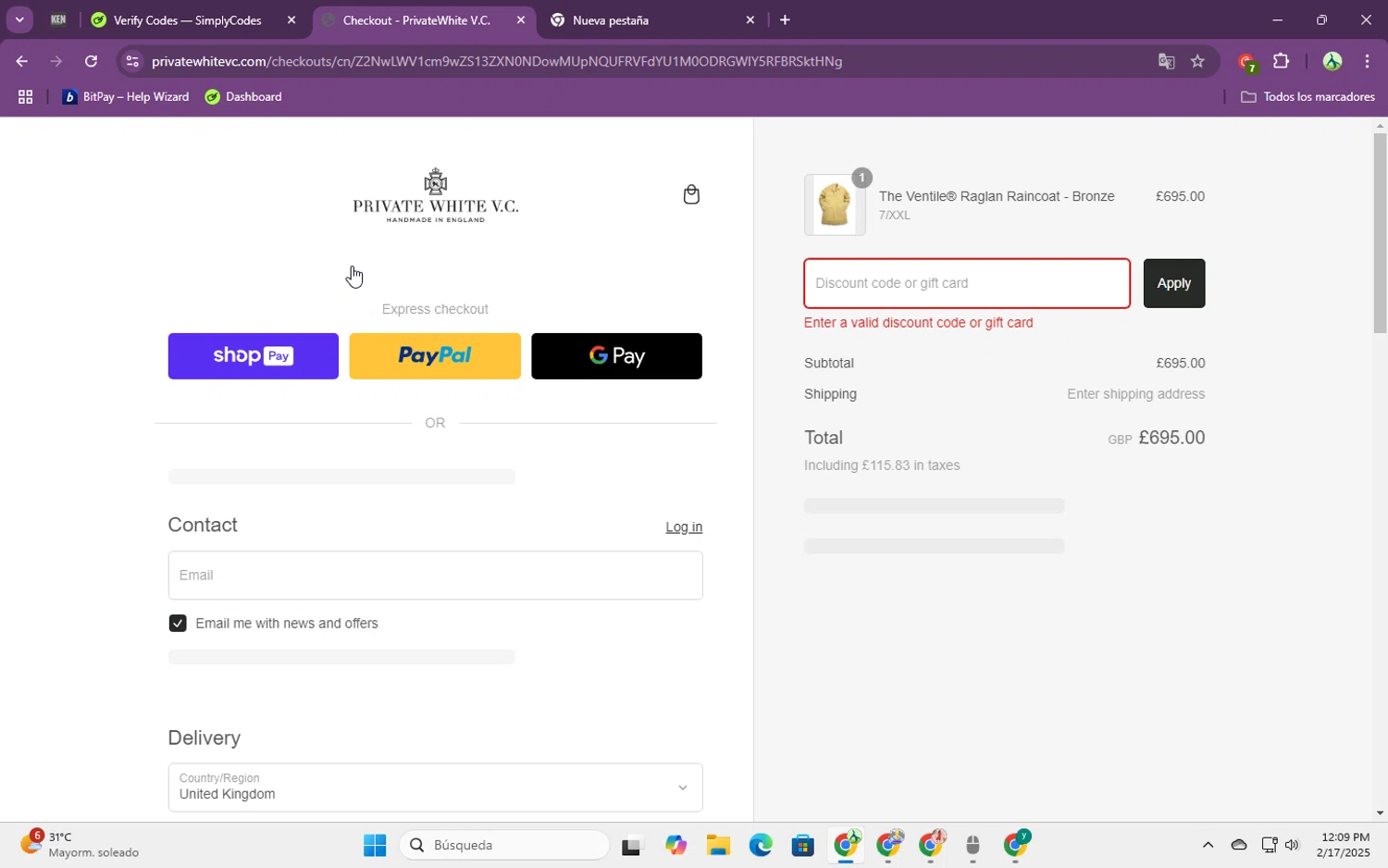Image resolution: width=1388 pixels, height=868 pixels.
Task: Go back to previous page
Action: pyautogui.click(x=21, y=62)
